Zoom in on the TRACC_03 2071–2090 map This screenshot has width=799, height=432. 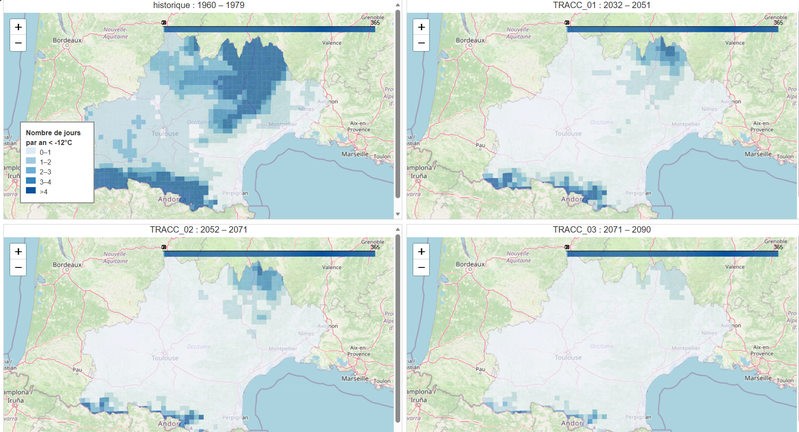coord(420,251)
